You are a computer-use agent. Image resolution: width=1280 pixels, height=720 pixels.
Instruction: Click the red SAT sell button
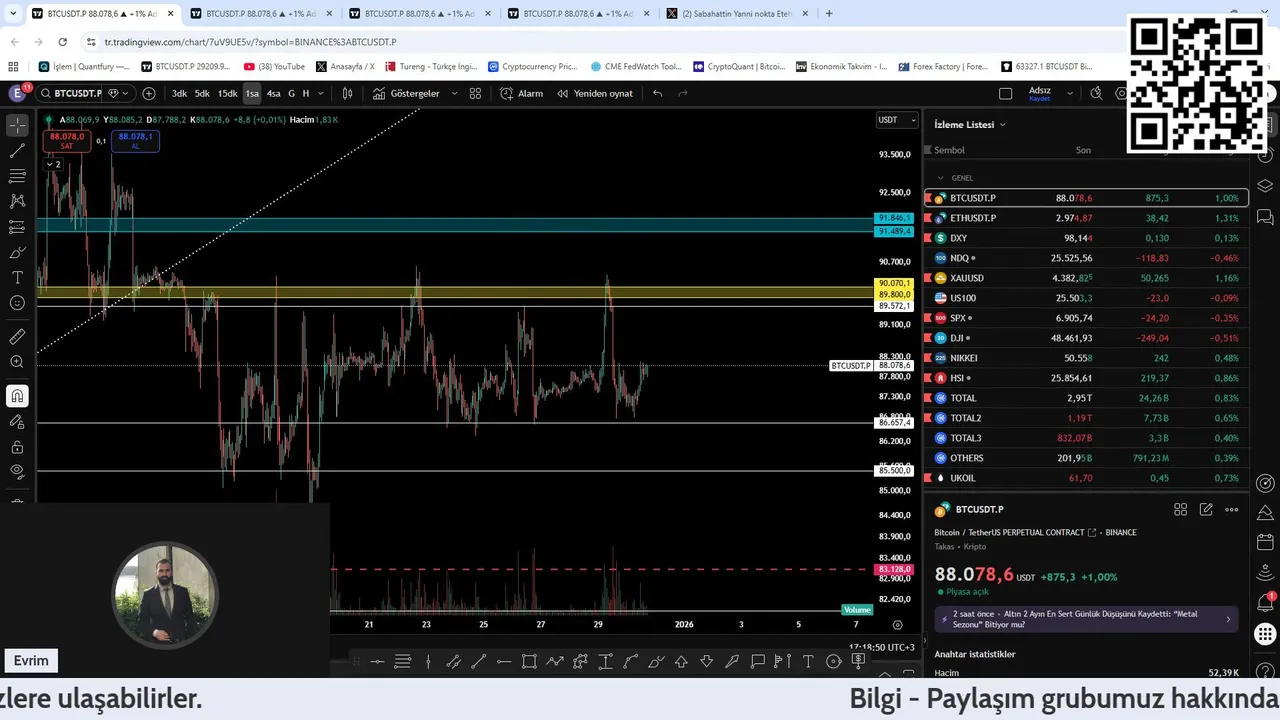pos(67,141)
